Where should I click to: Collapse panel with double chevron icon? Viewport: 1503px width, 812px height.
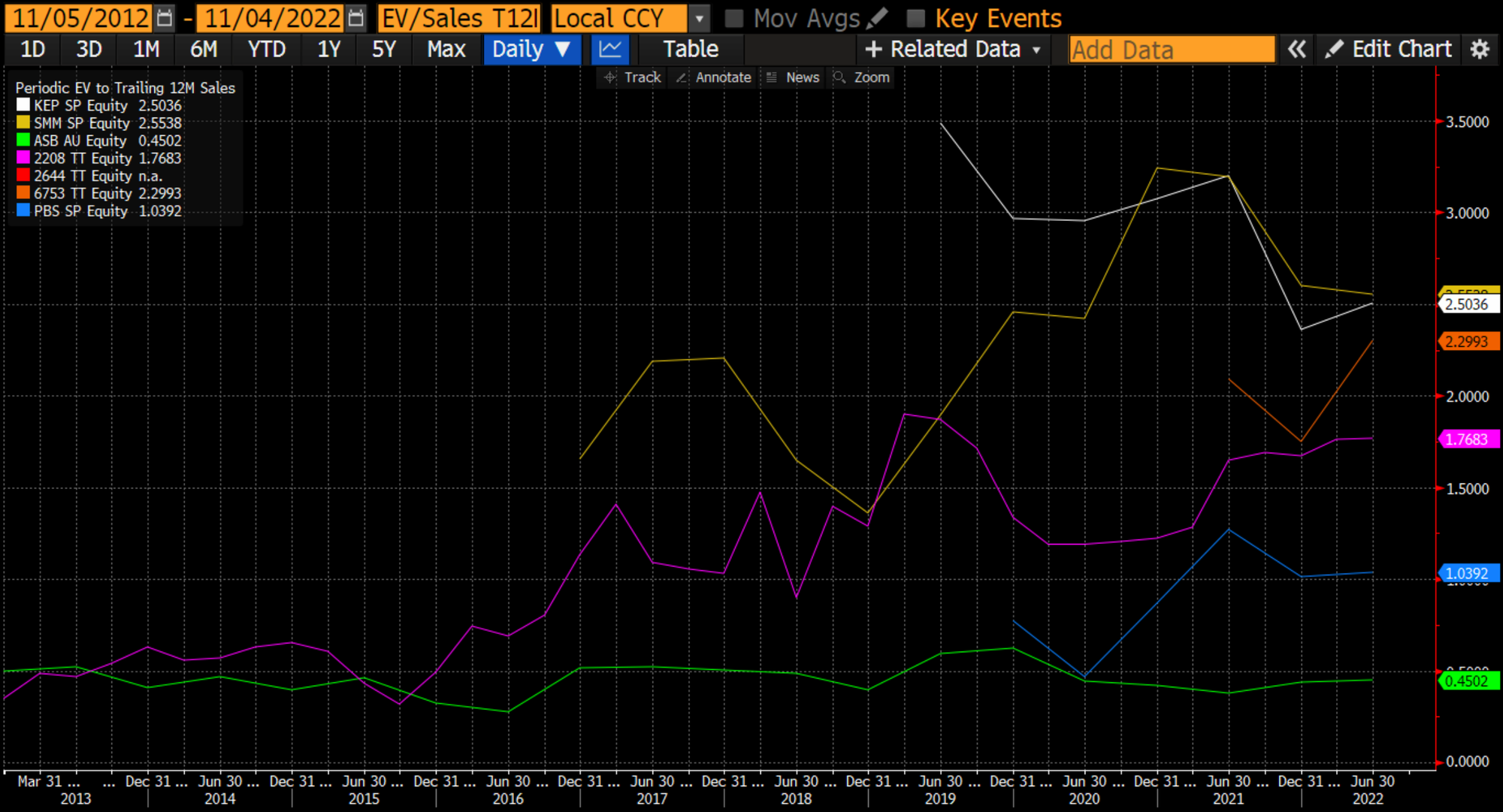[1296, 50]
